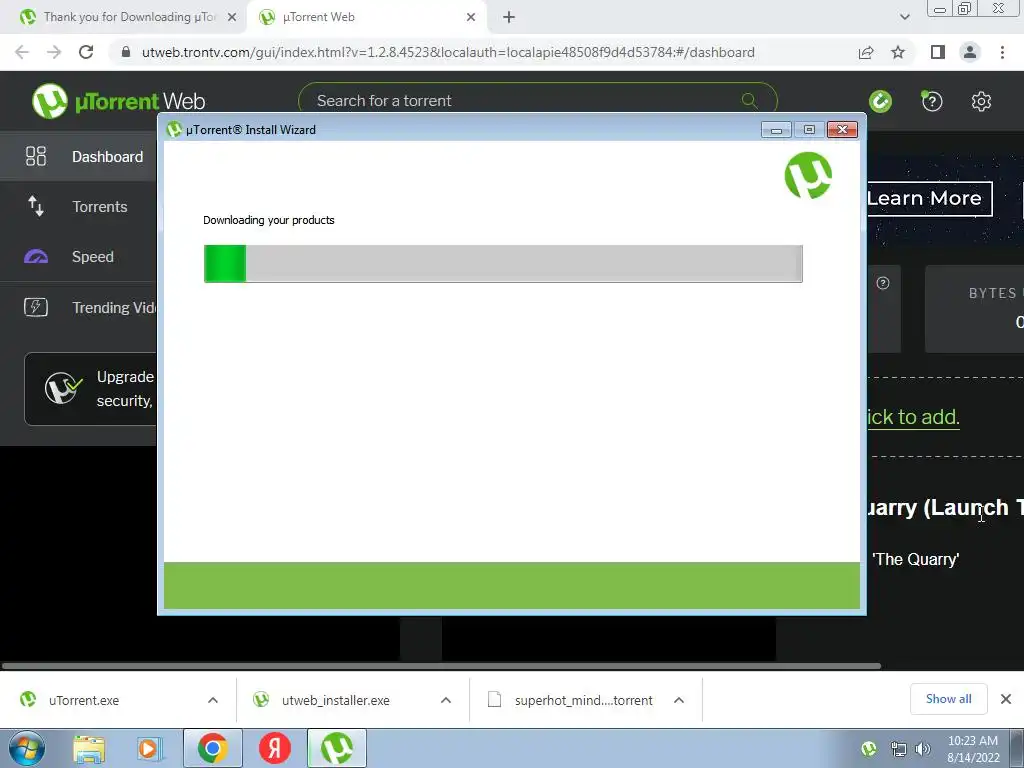Screen dimensions: 1024x768
Task: Click the Upgrade security shield icon
Action: 63,389
